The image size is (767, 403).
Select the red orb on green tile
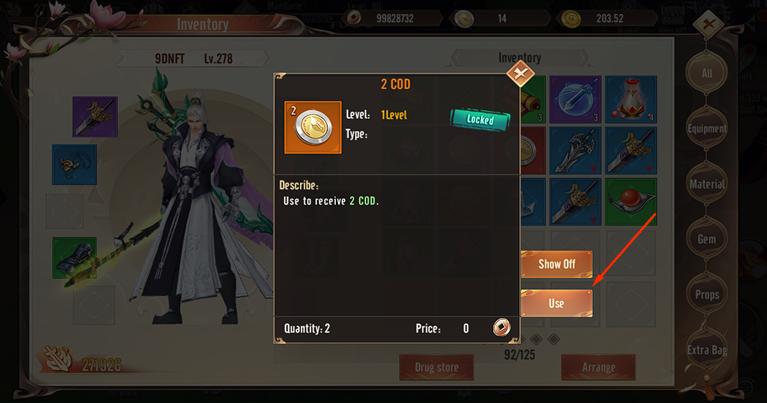[x=631, y=202]
